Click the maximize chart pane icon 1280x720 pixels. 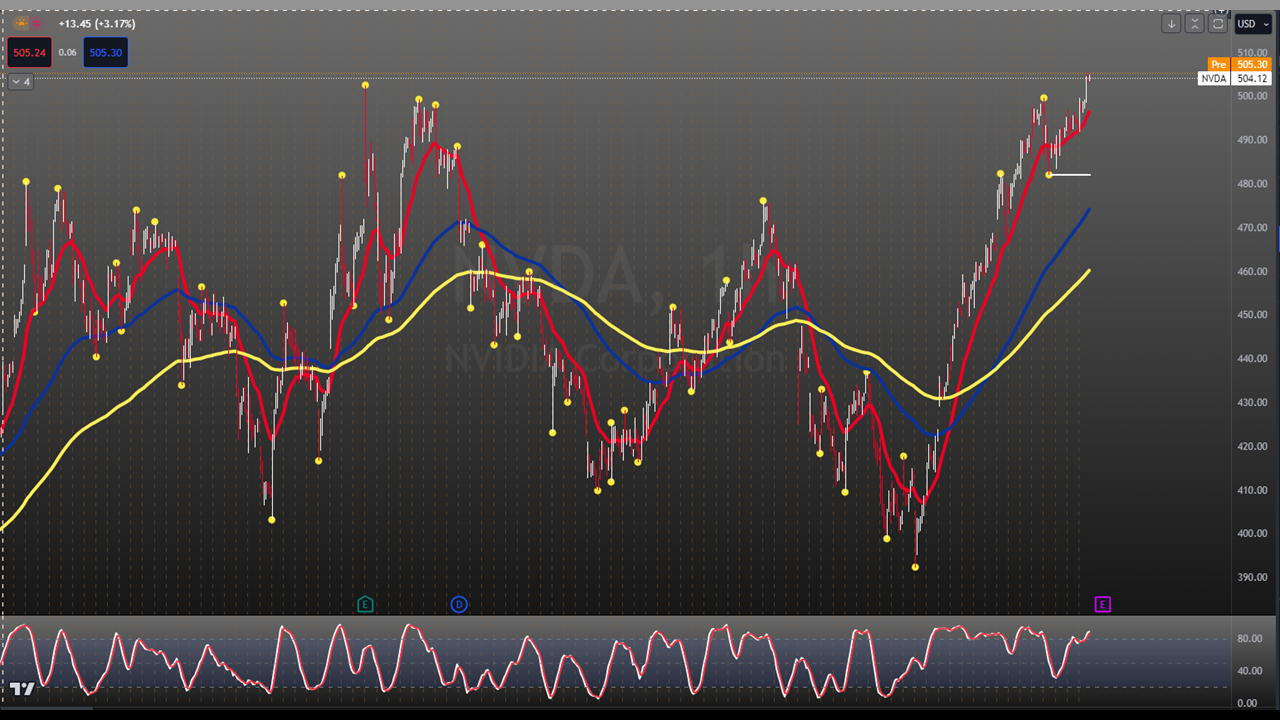[1218, 23]
